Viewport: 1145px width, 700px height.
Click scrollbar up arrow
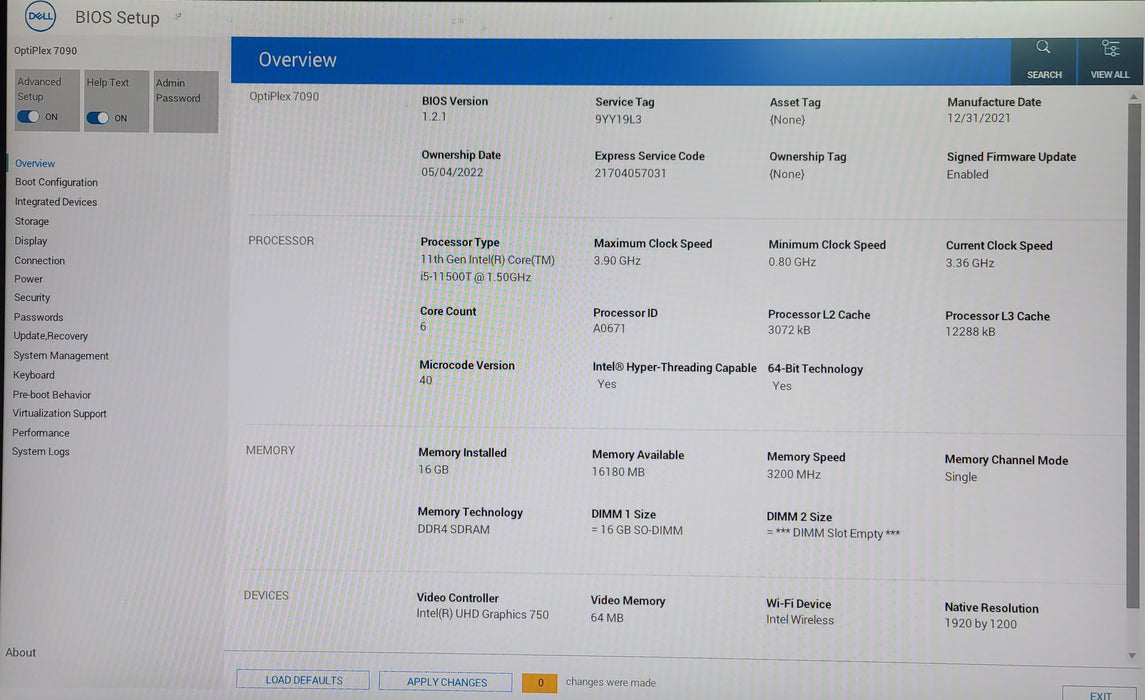pos(1133,96)
